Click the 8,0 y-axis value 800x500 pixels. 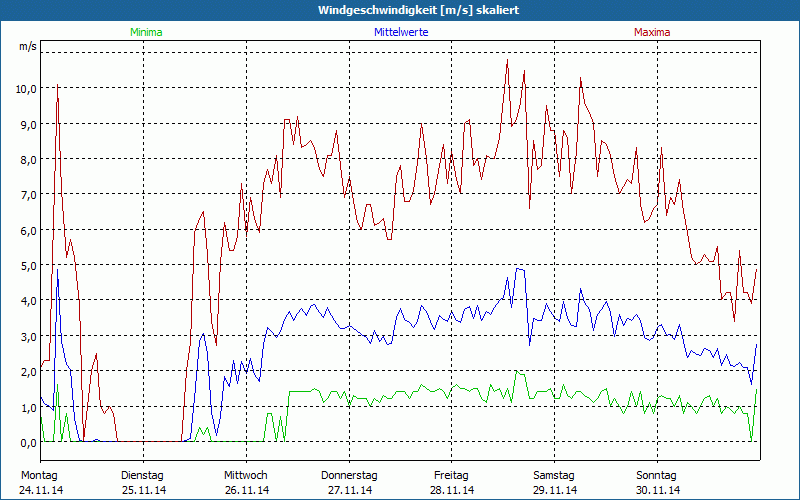(x=29, y=160)
